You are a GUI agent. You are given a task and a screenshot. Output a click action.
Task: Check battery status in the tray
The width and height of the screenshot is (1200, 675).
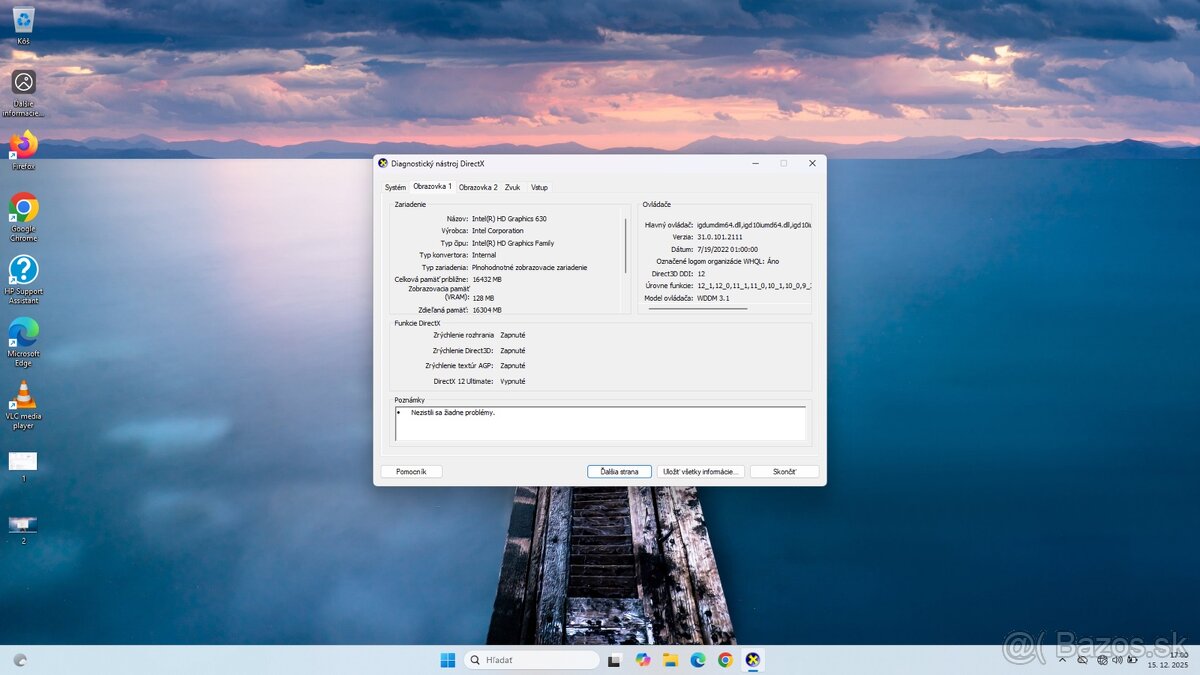tap(1132, 660)
